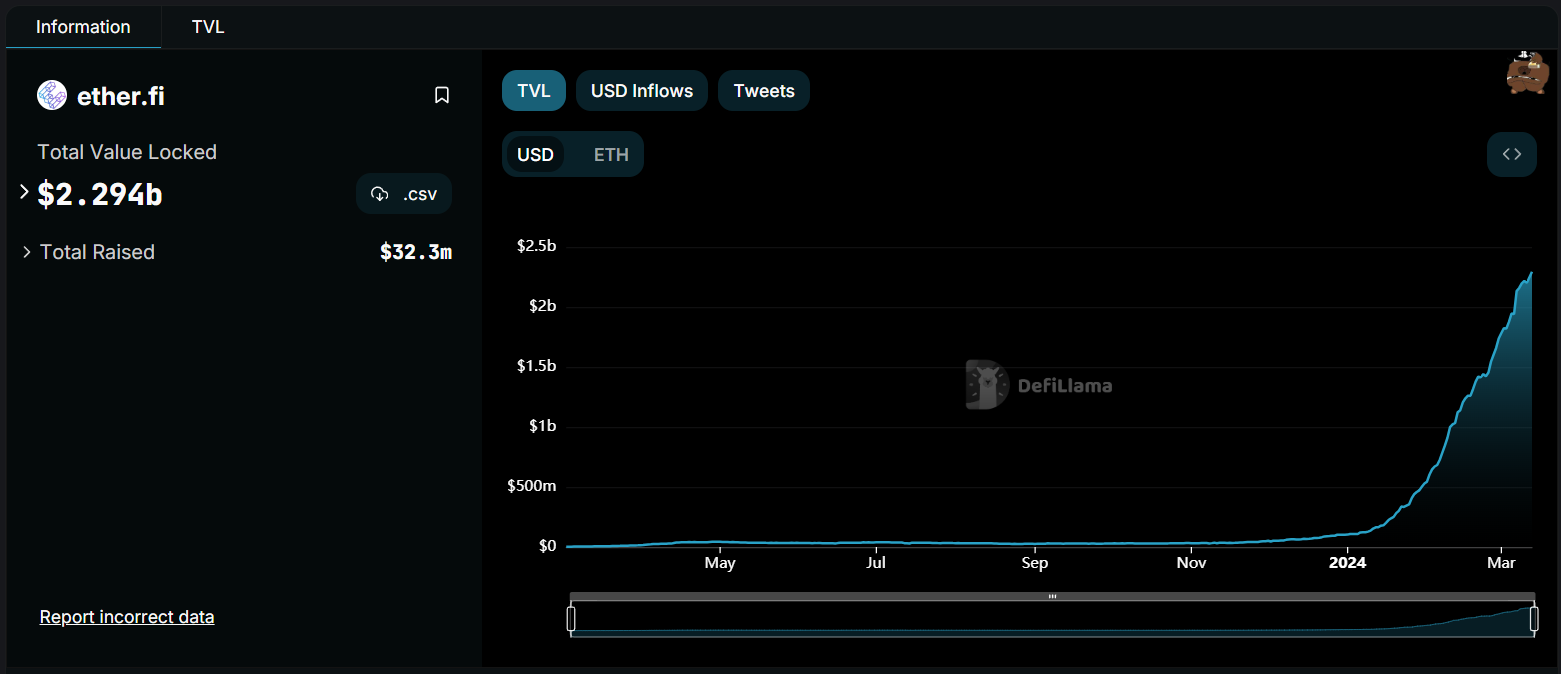Toggle the Tweets chart option
Image resolution: width=1561 pixels, height=674 pixels.
pos(764,91)
